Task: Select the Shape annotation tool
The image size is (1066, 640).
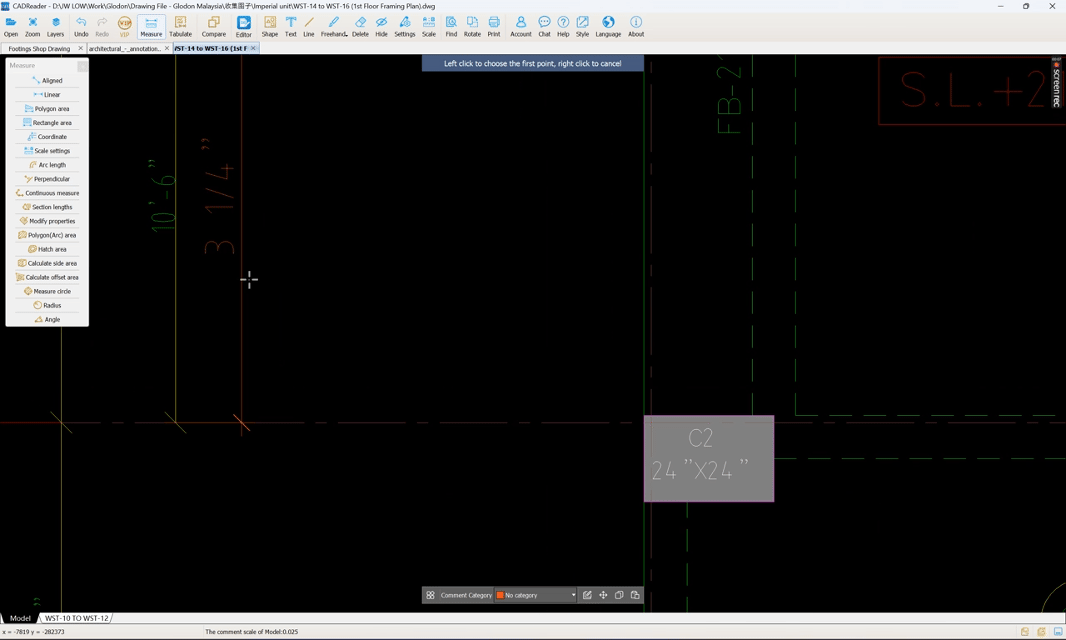Action: tap(270, 26)
